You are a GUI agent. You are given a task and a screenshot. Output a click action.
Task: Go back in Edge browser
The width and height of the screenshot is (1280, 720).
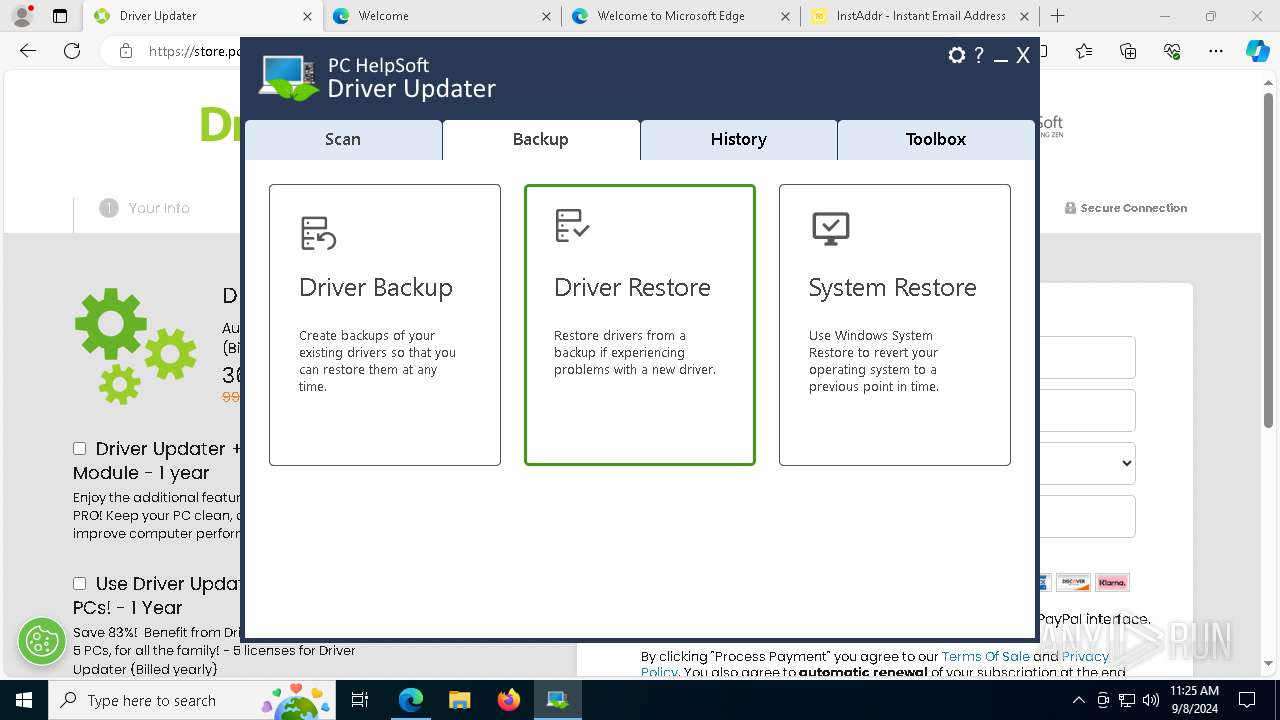(x=28, y=51)
